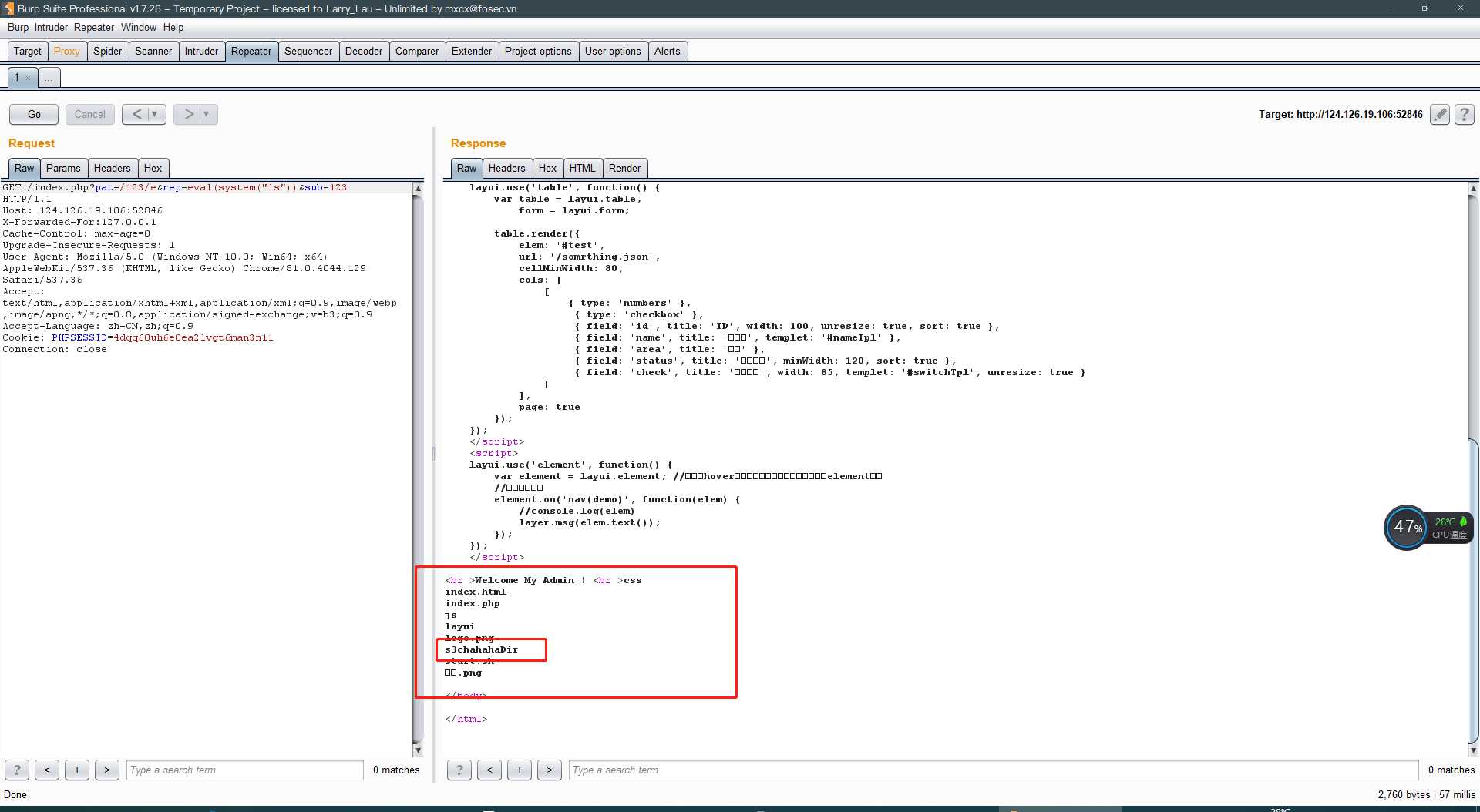Go to next match in response search

pyautogui.click(x=550, y=770)
